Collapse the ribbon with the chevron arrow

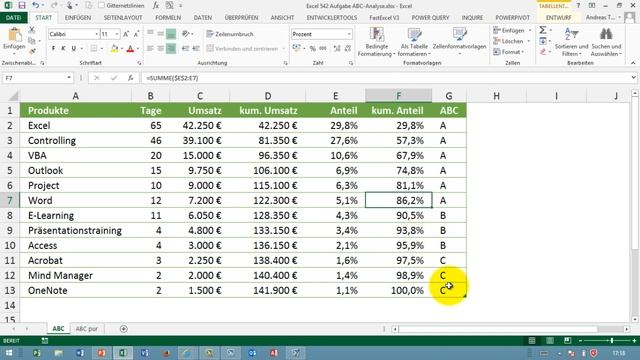[633, 63]
